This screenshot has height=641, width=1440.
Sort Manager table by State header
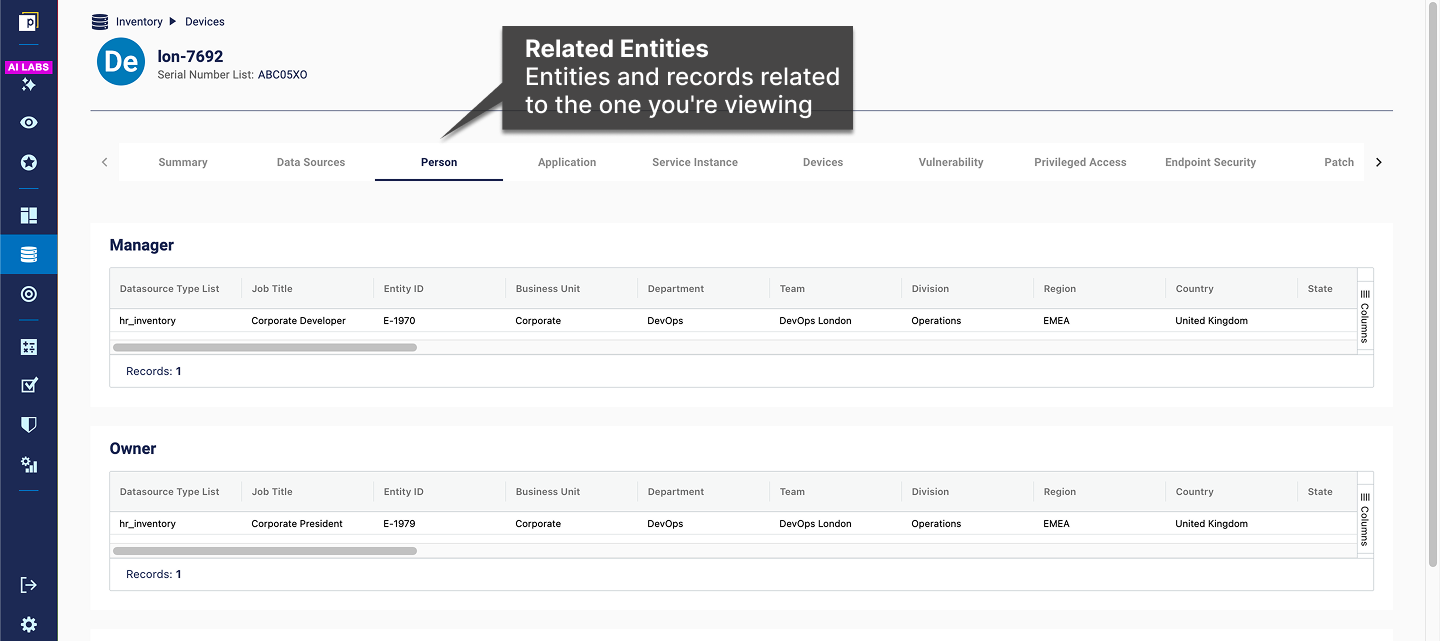pos(1320,289)
